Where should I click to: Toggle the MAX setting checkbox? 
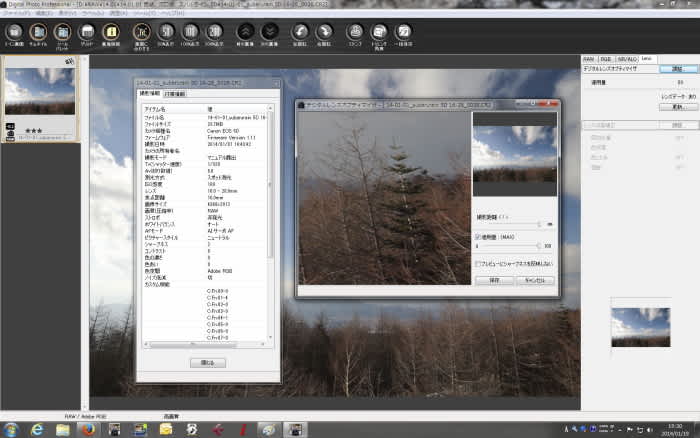pos(478,237)
